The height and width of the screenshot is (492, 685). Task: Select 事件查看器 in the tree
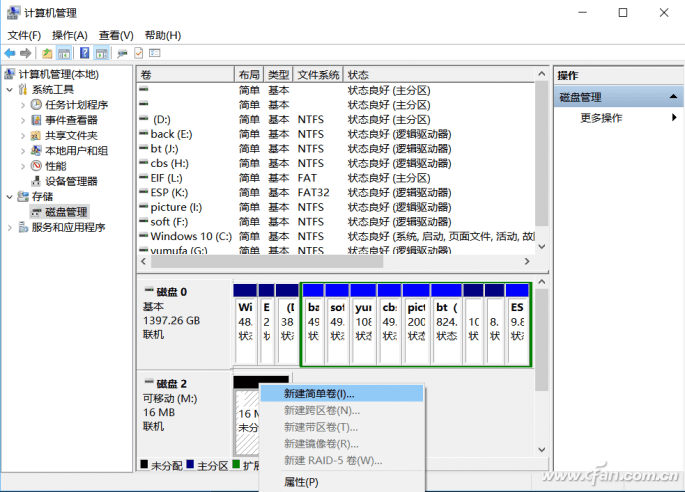(x=71, y=120)
